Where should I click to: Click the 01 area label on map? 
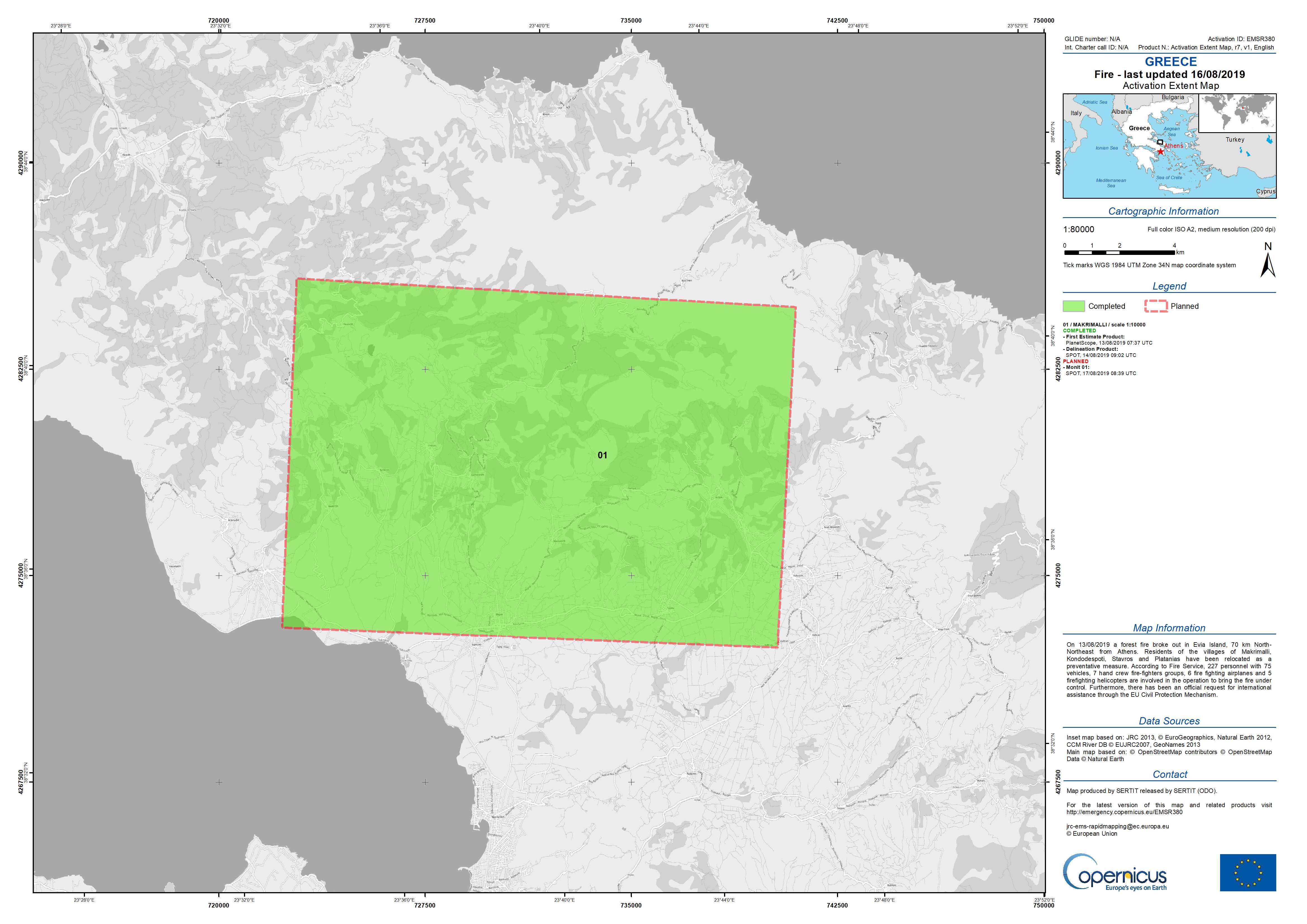[x=602, y=455]
